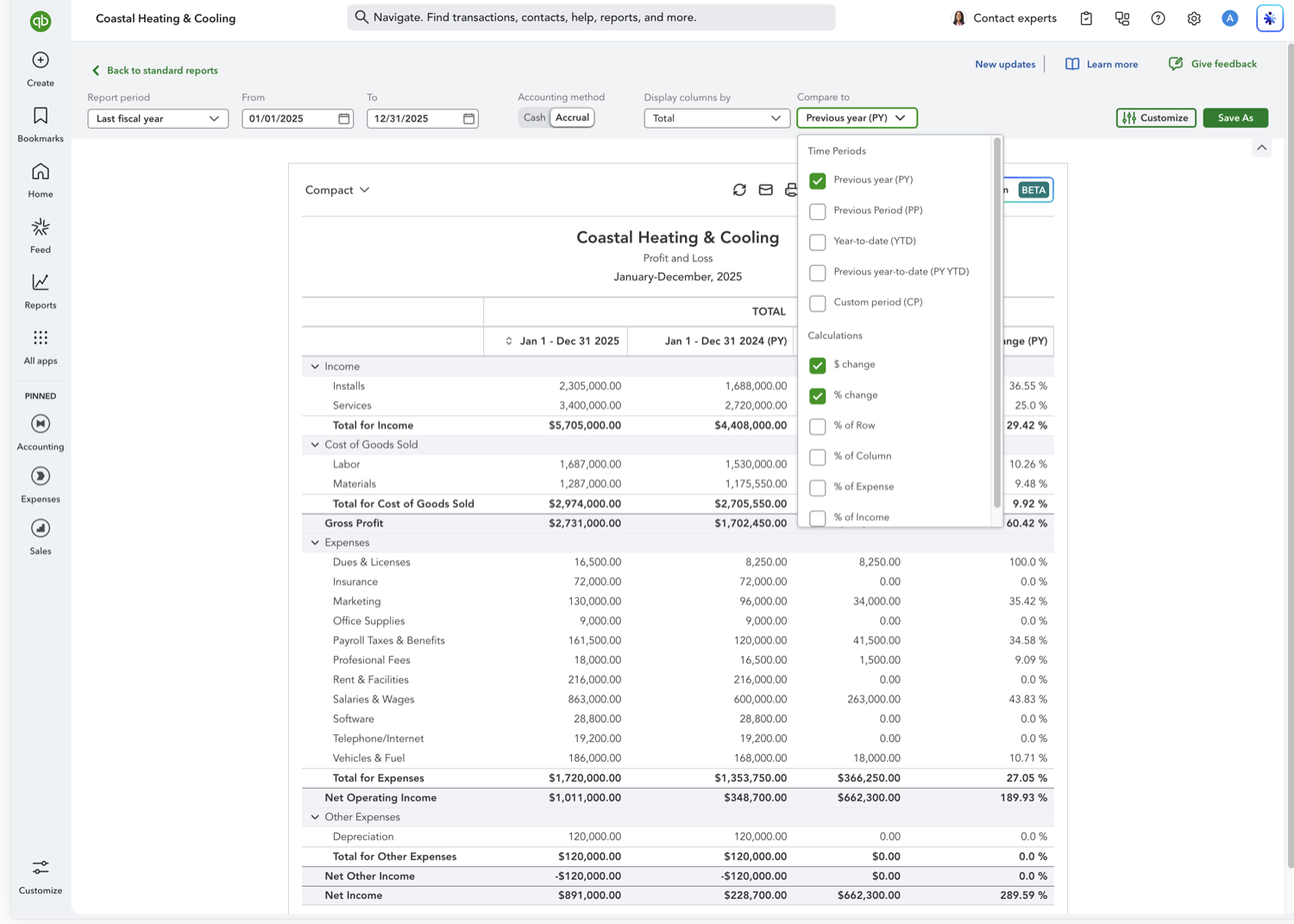Open Learn more link
The width and height of the screenshot is (1294, 924).
[x=1102, y=64]
